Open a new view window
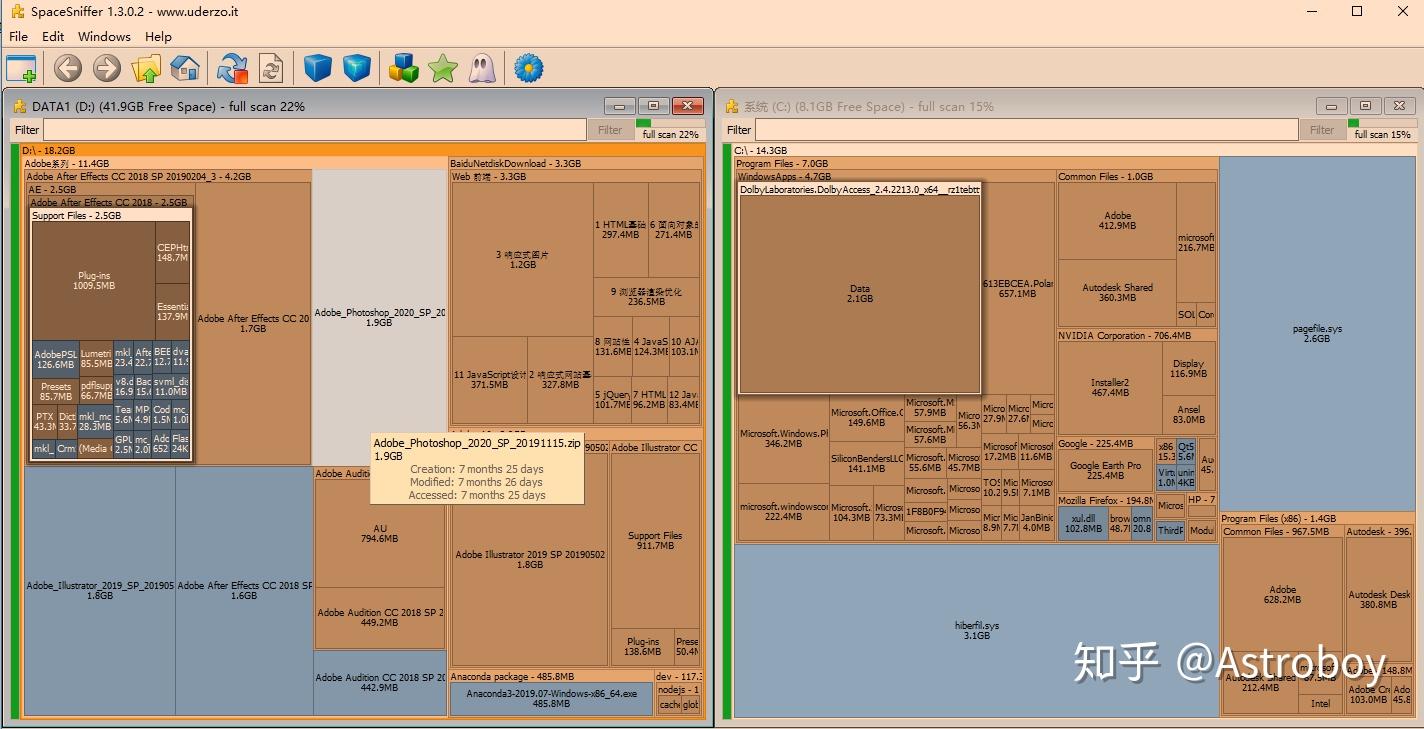1424x729 pixels. 21,68
